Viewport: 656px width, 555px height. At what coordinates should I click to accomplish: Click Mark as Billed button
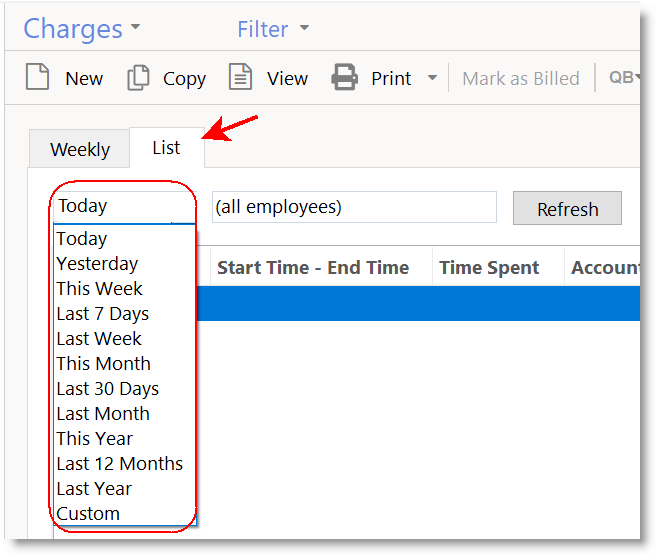point(520,78)
